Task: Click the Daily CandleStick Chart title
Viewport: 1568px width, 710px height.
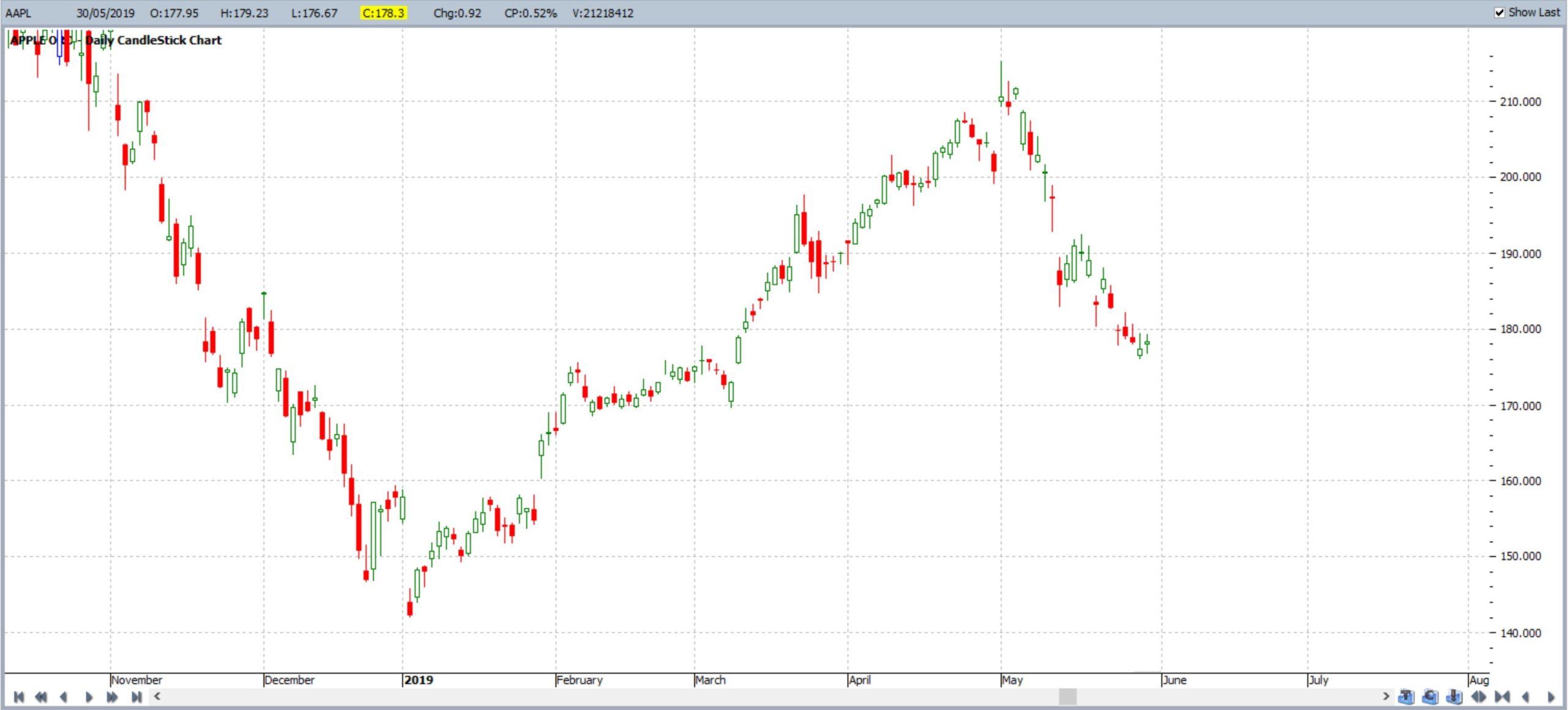Action: 153,40
